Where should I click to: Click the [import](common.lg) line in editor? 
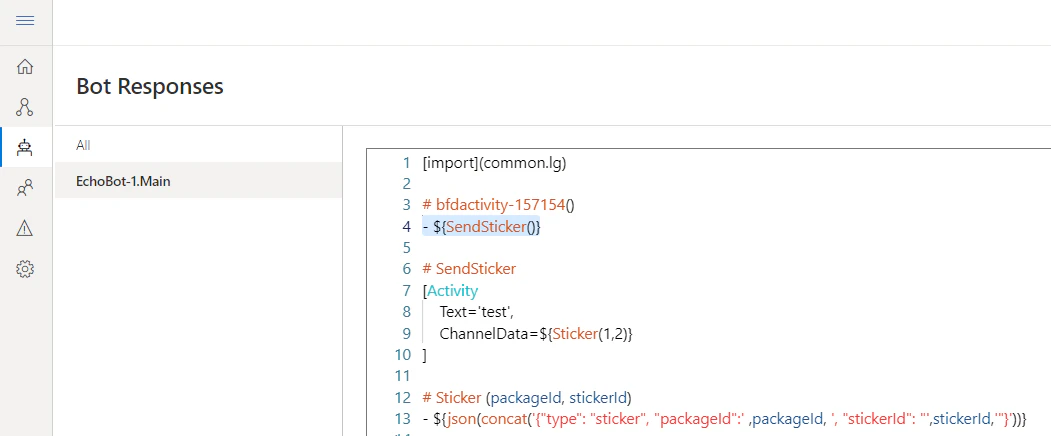coord(495,163)
